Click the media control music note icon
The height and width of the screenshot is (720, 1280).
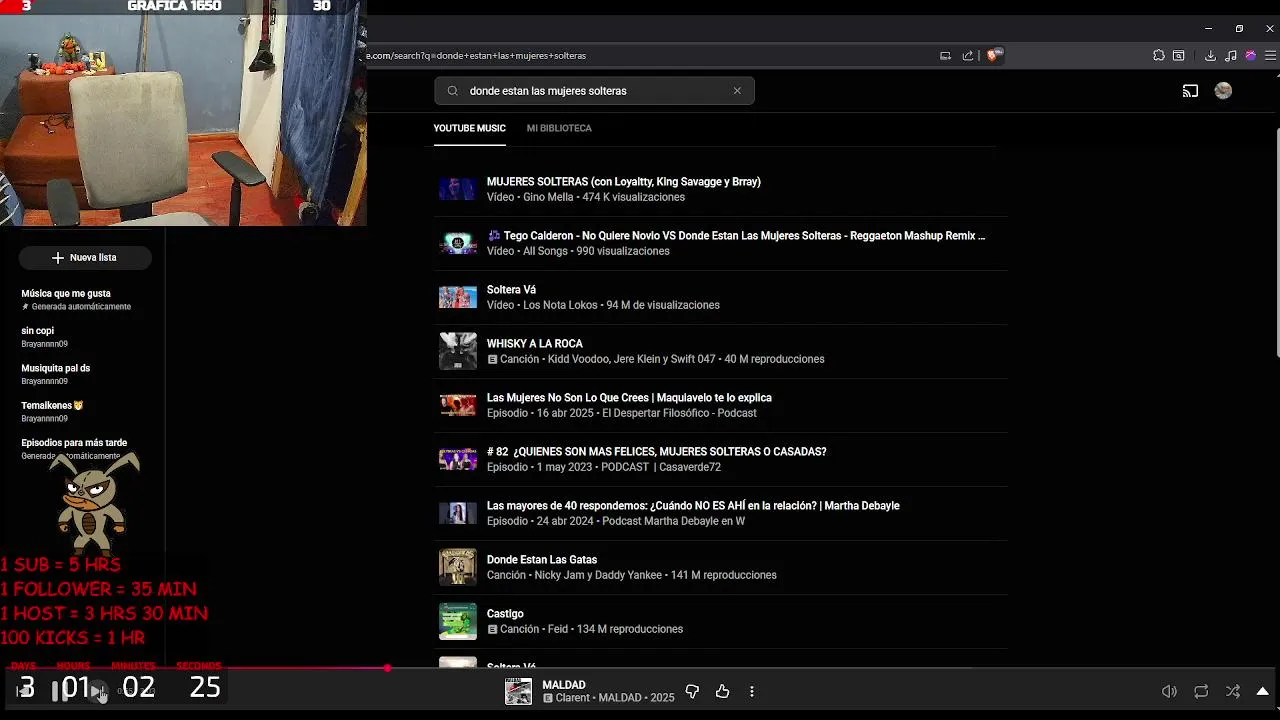click(1231, 56)
